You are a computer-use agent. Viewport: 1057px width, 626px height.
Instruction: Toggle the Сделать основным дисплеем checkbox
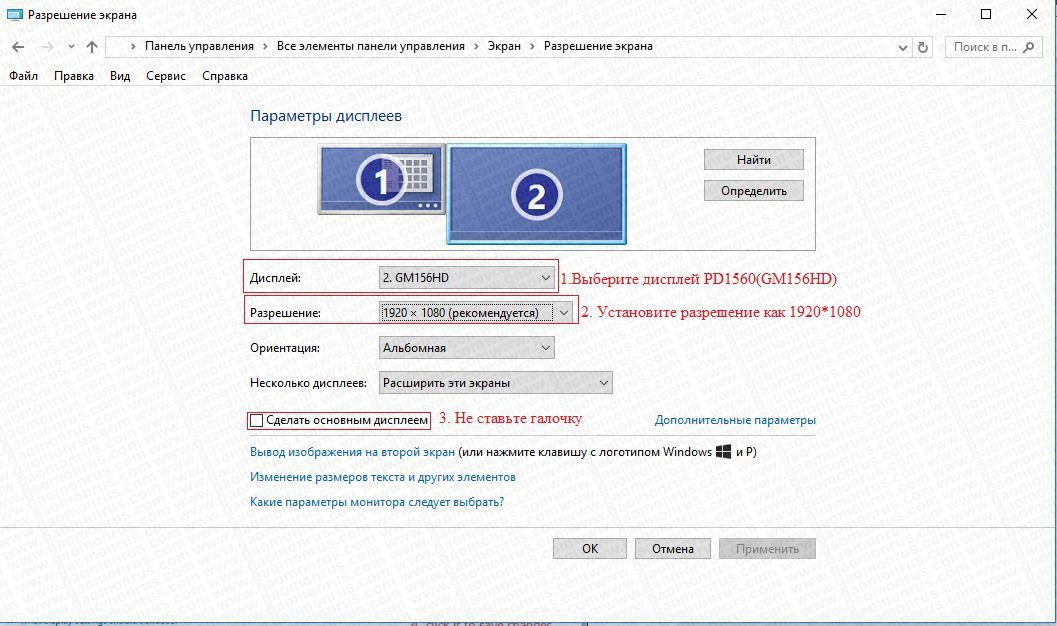click(x=256, y=420)
